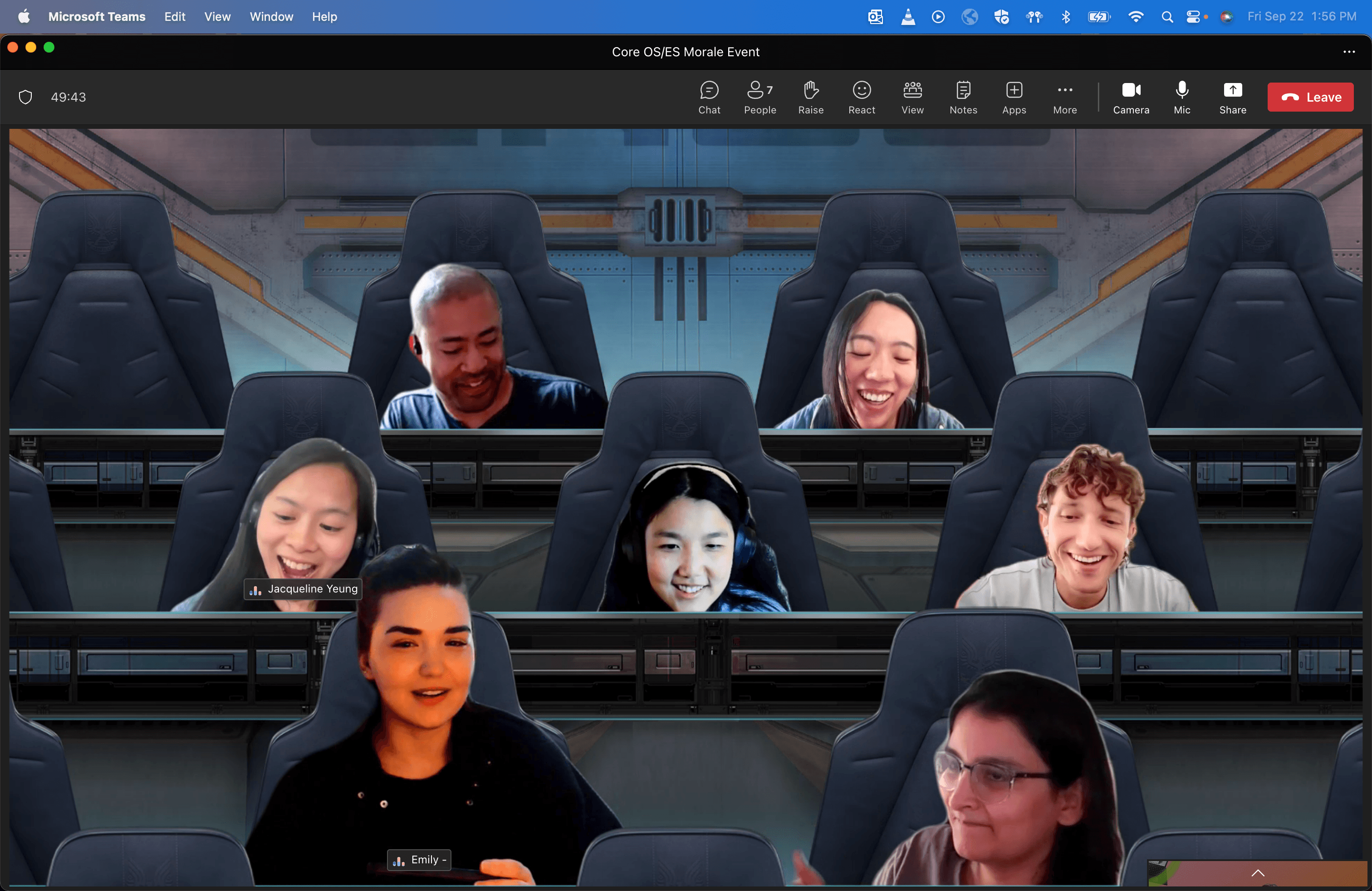The width and height of the screenshot is (1372, 891).
Task: Mute the Mic
Action: point(1182,98)
